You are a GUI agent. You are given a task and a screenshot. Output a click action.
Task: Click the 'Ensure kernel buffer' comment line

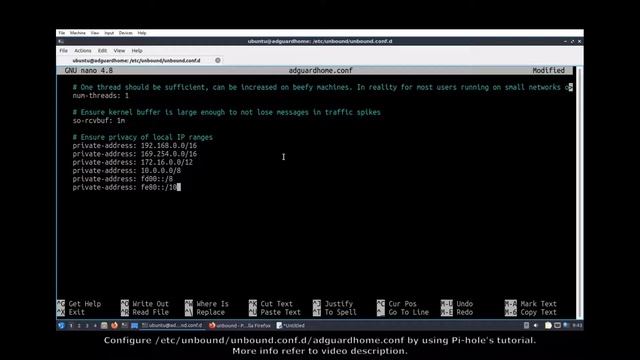coord(227,112)
